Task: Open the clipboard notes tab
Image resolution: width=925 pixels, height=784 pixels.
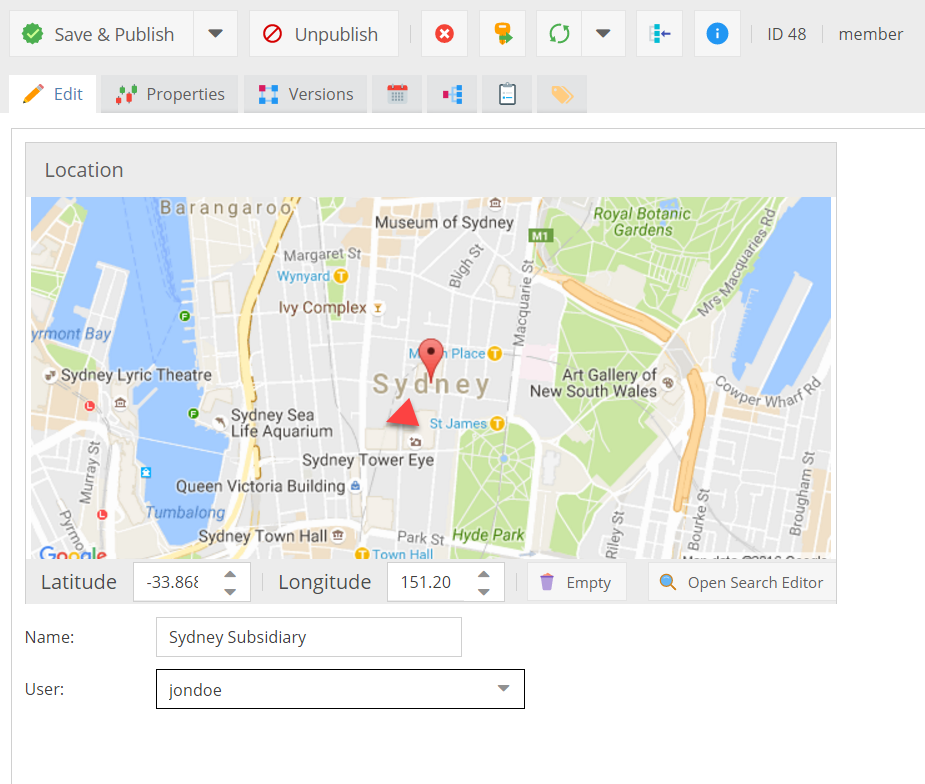Action: (x=507, y=94)
